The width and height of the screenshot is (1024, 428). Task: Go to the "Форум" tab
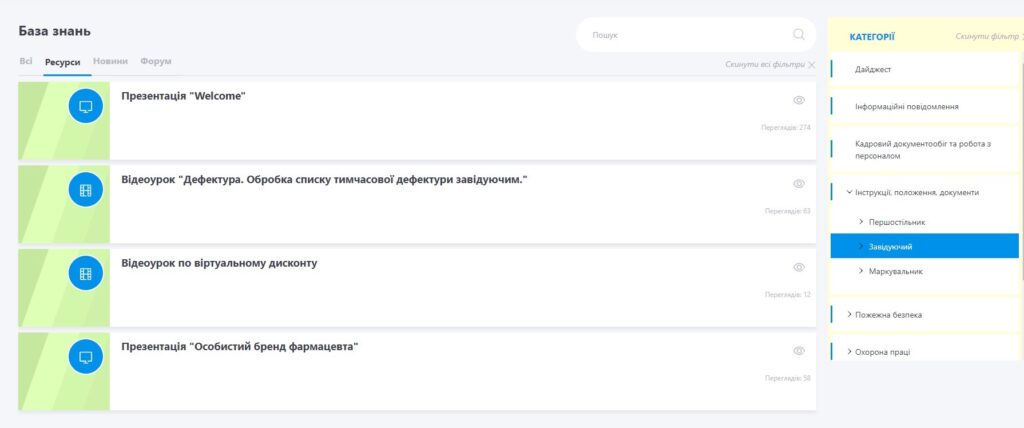pos(156,61)
